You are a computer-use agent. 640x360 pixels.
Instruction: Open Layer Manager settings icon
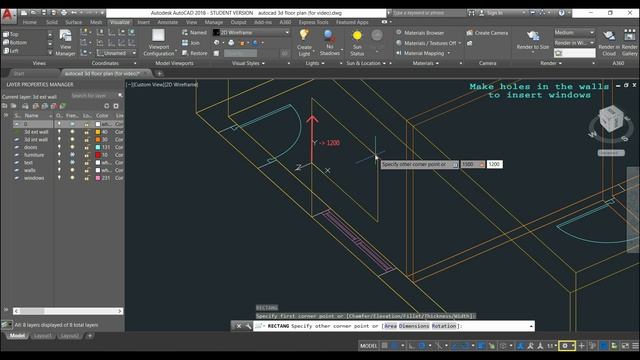point(116,106)
